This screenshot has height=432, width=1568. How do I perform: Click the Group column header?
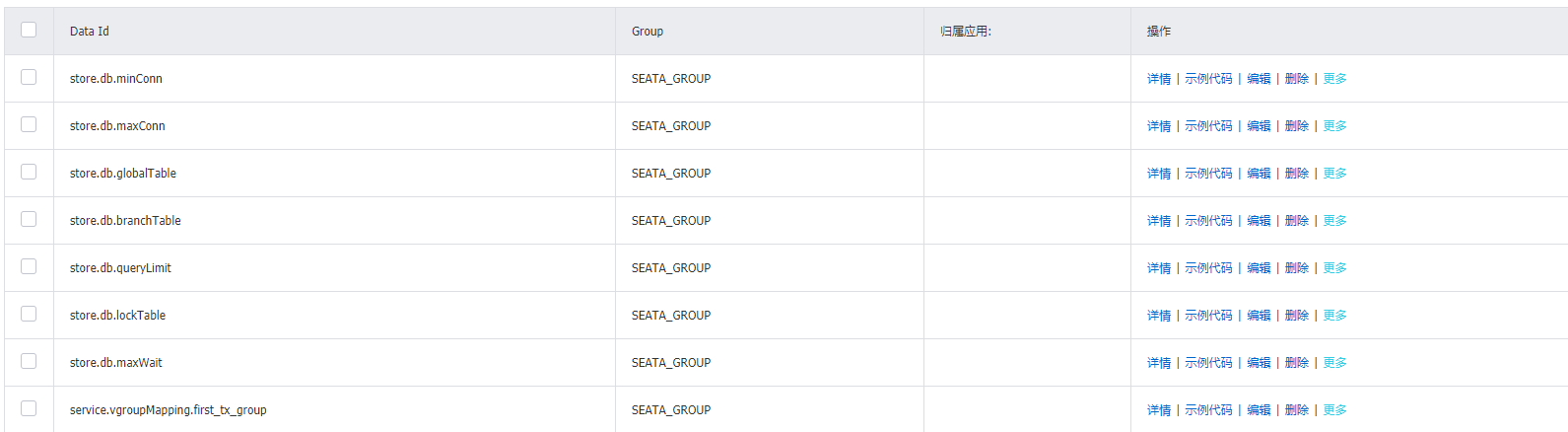pyautogui.click(x=648, y=32)
